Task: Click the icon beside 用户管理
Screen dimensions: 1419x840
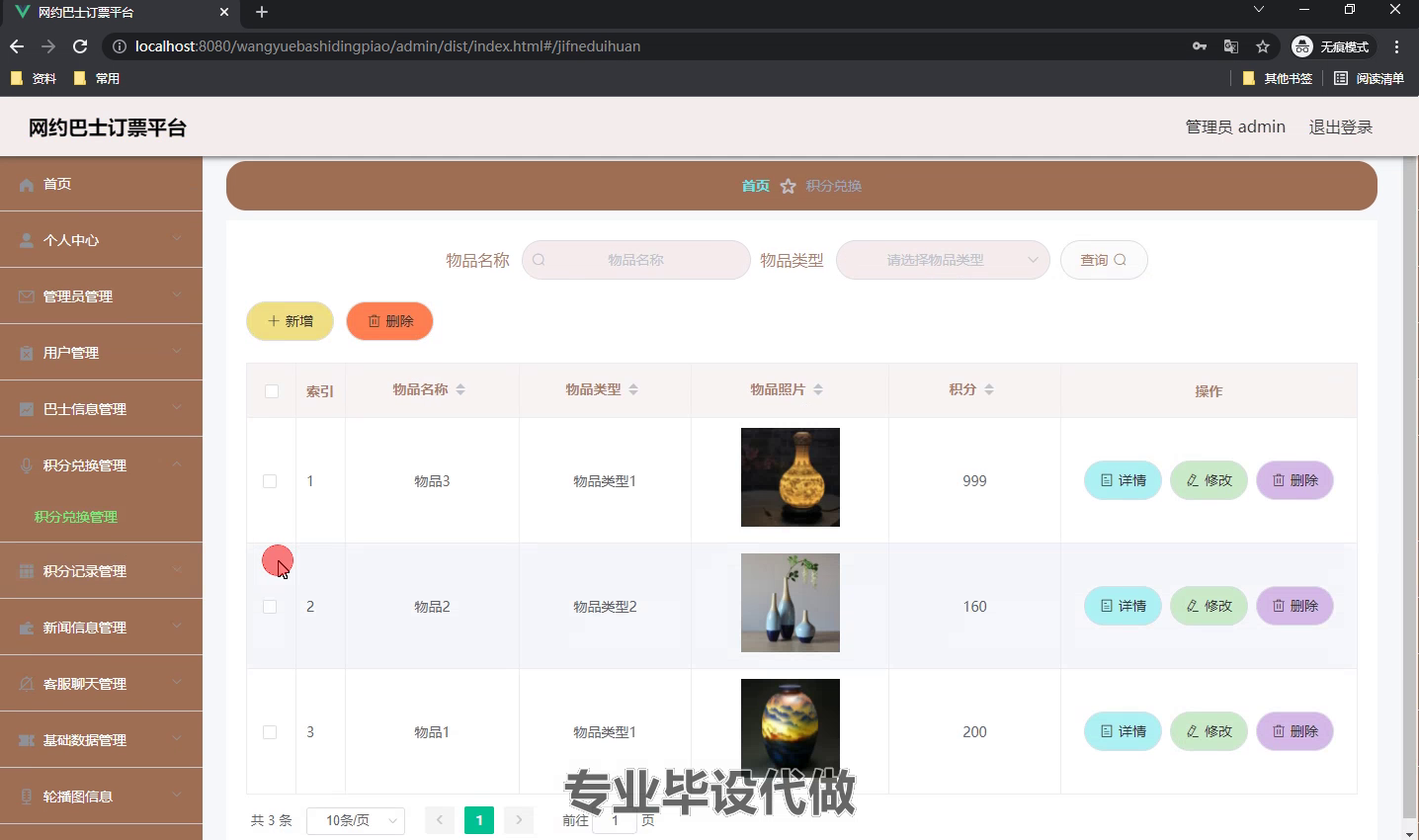Action: tap(27, 353)
